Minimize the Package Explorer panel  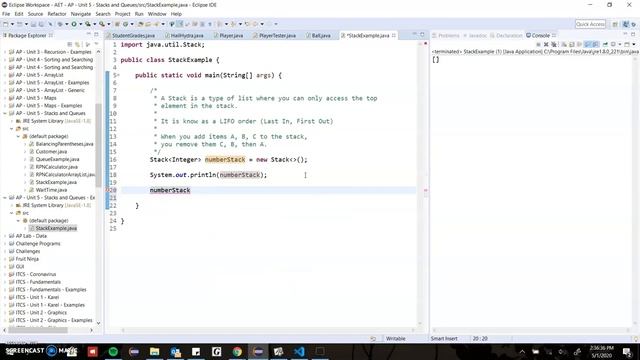coord(89,35)
